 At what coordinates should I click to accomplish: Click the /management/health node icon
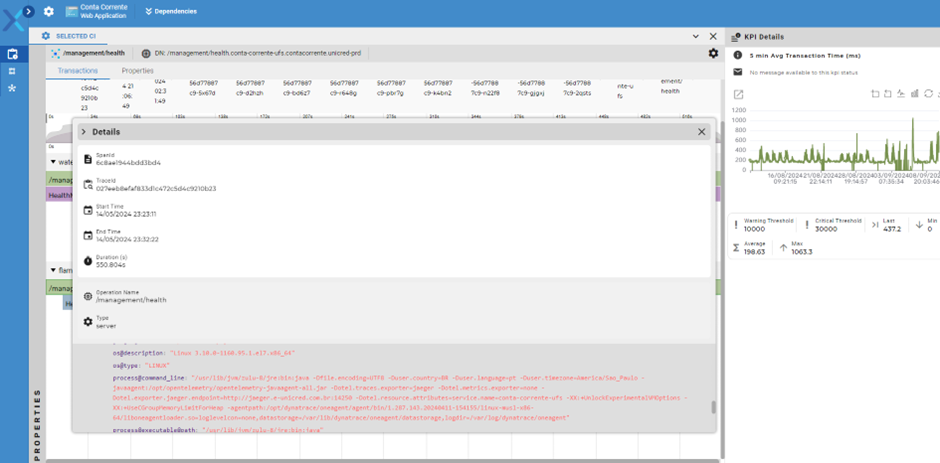point(55,53)
